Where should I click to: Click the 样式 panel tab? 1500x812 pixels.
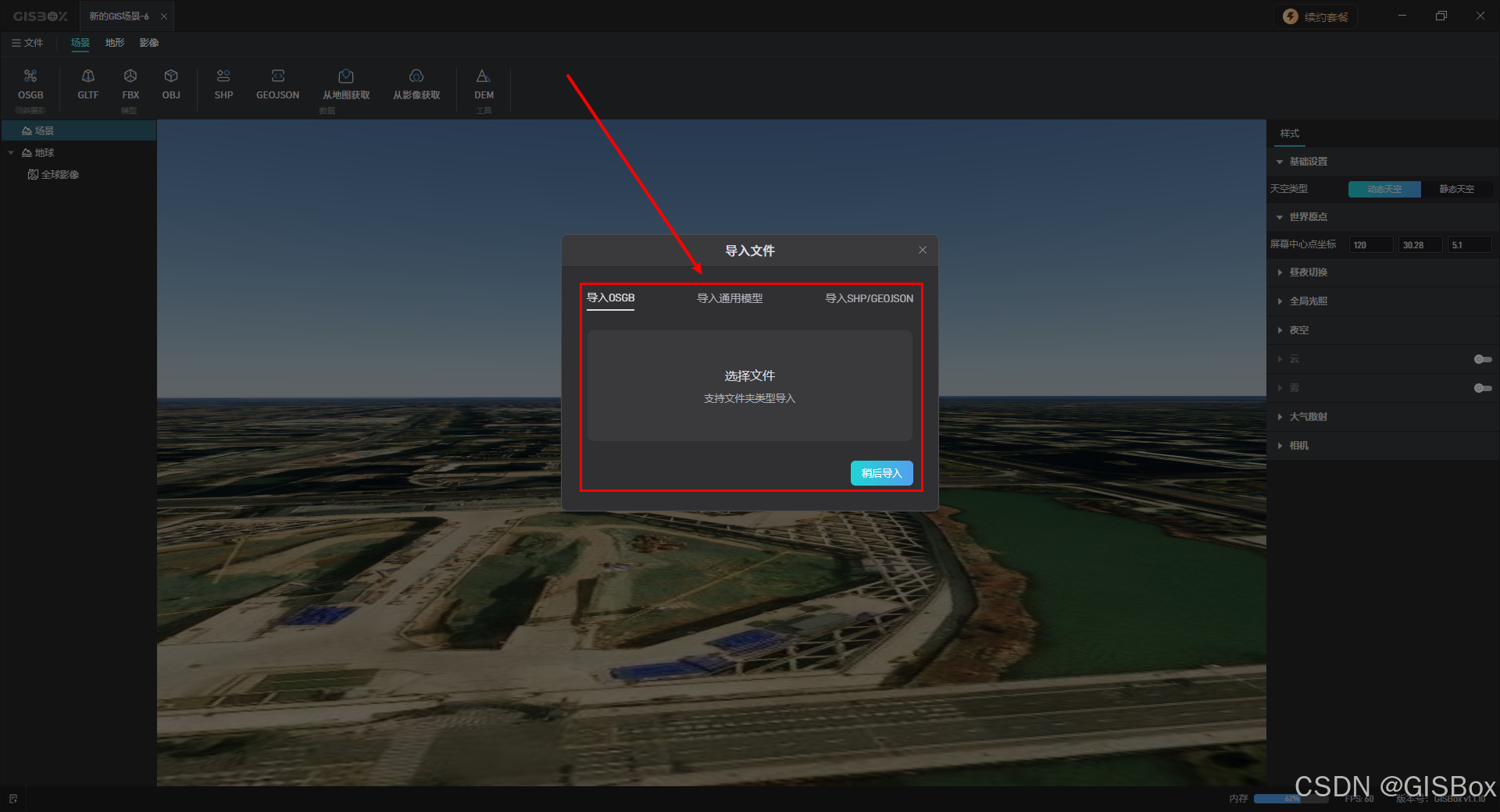coord(1290,134)
